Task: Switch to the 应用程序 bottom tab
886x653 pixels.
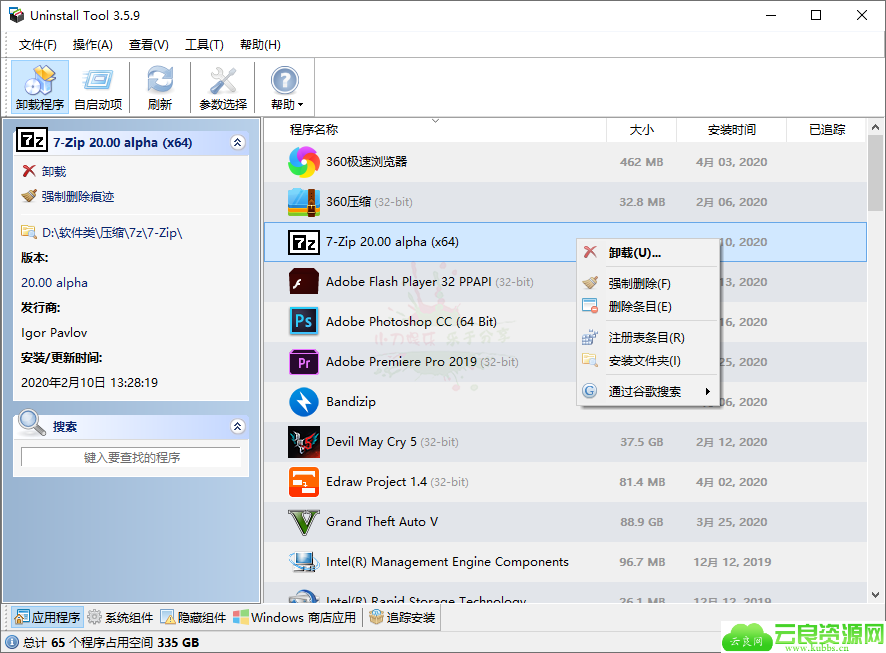Action: click(x=47, y=617)
